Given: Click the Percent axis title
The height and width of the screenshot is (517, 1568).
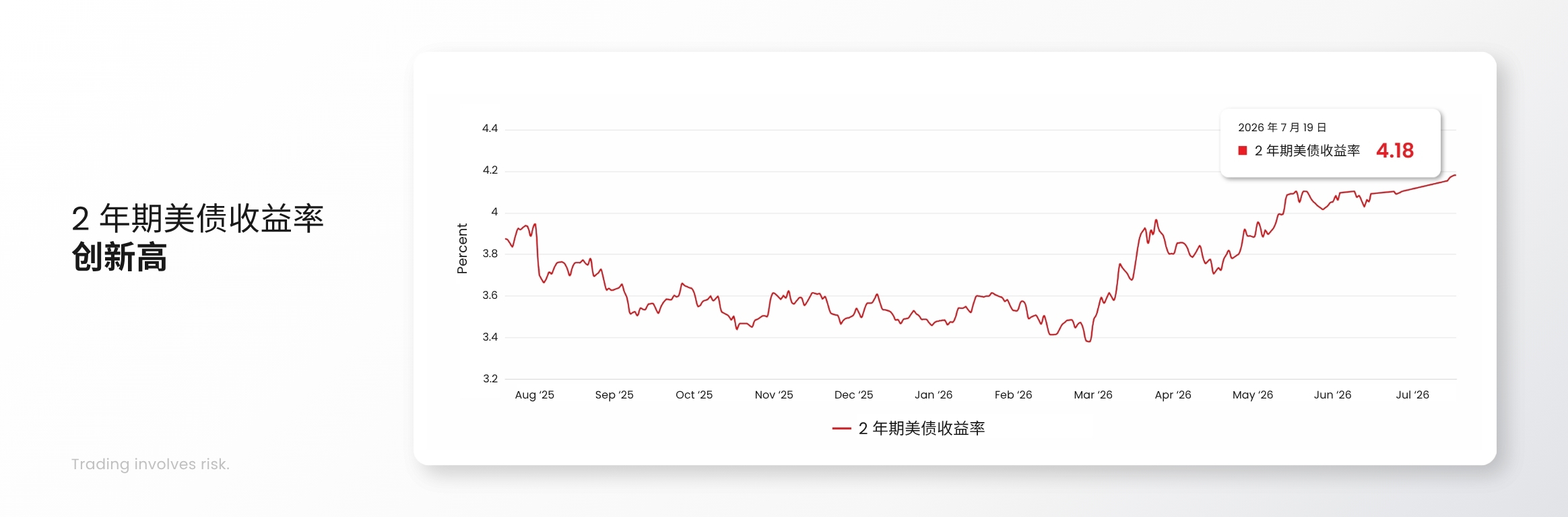Looking at the screenshot, I should point(462,249).
